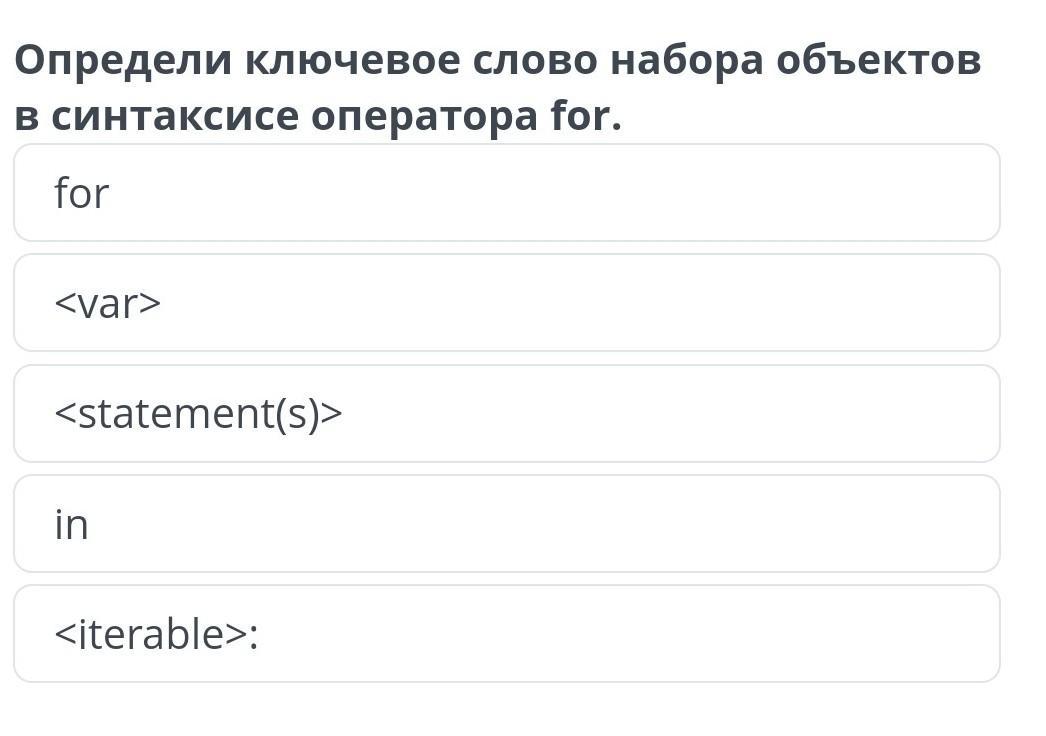
Task: Choose the '<iterable>:' answer option
Action: point(506,634)
